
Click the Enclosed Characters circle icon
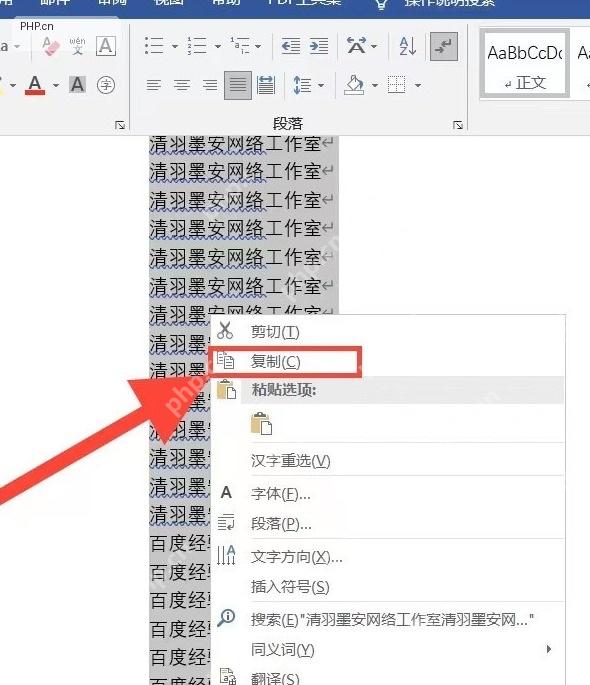point(106,85)
